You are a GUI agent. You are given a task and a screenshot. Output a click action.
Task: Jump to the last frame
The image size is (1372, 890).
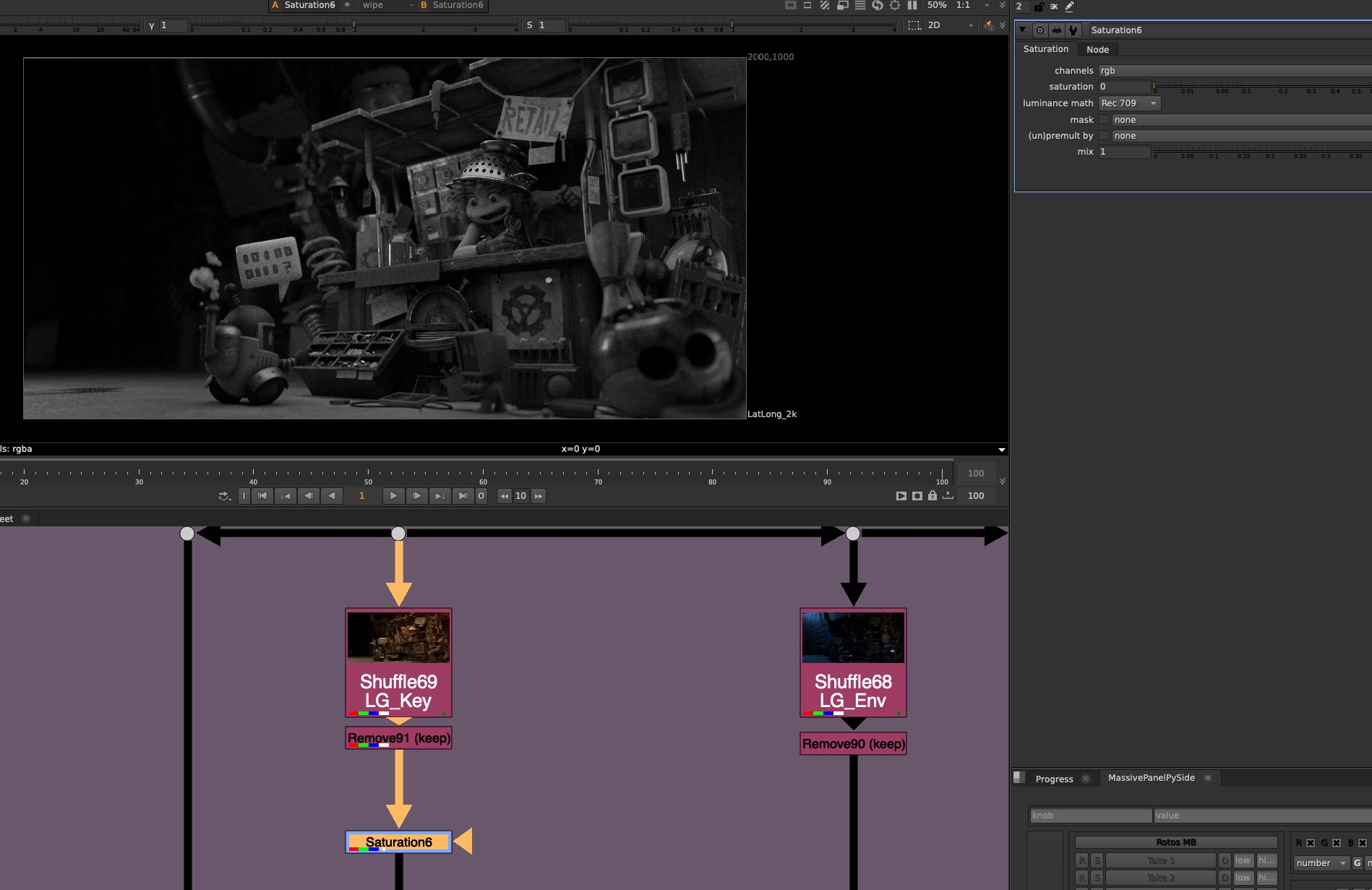463,496
